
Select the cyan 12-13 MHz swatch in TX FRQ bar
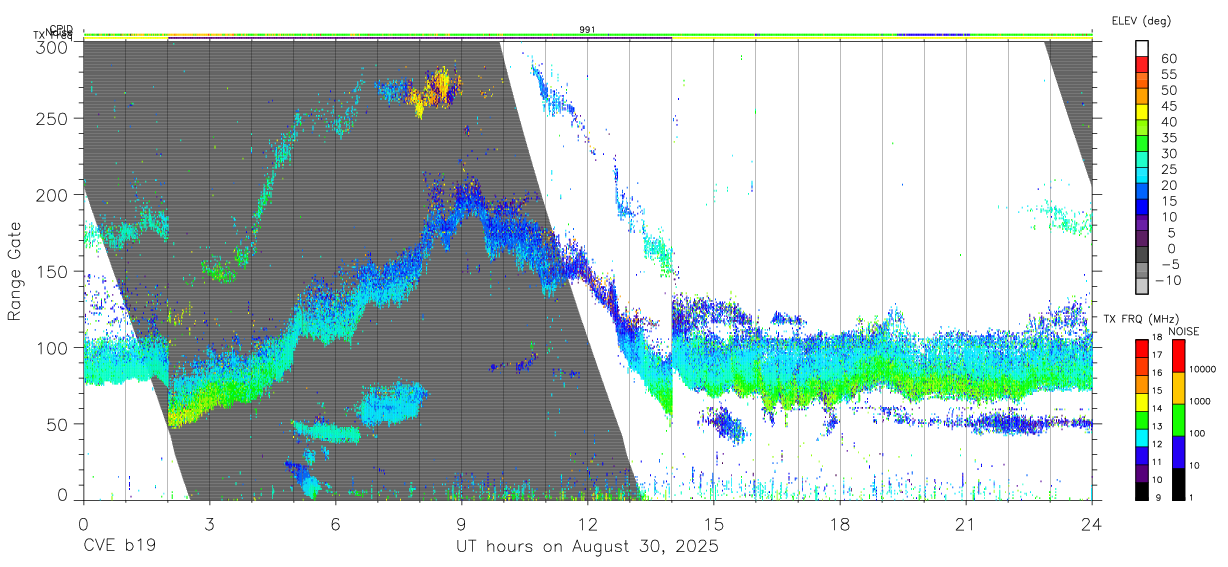1142,436
